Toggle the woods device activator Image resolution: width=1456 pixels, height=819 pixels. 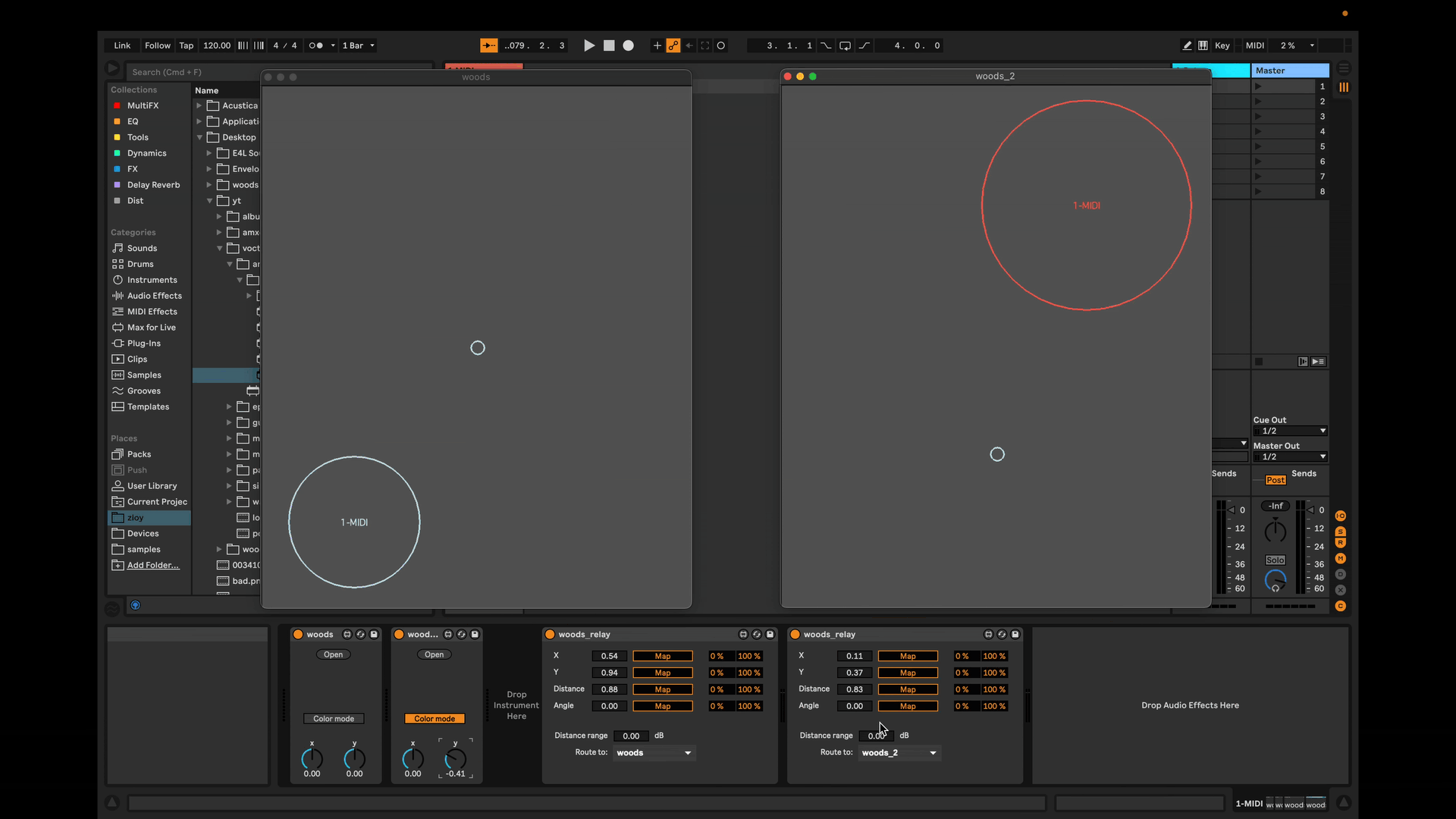pyautogui.click(x=298, y=635)
